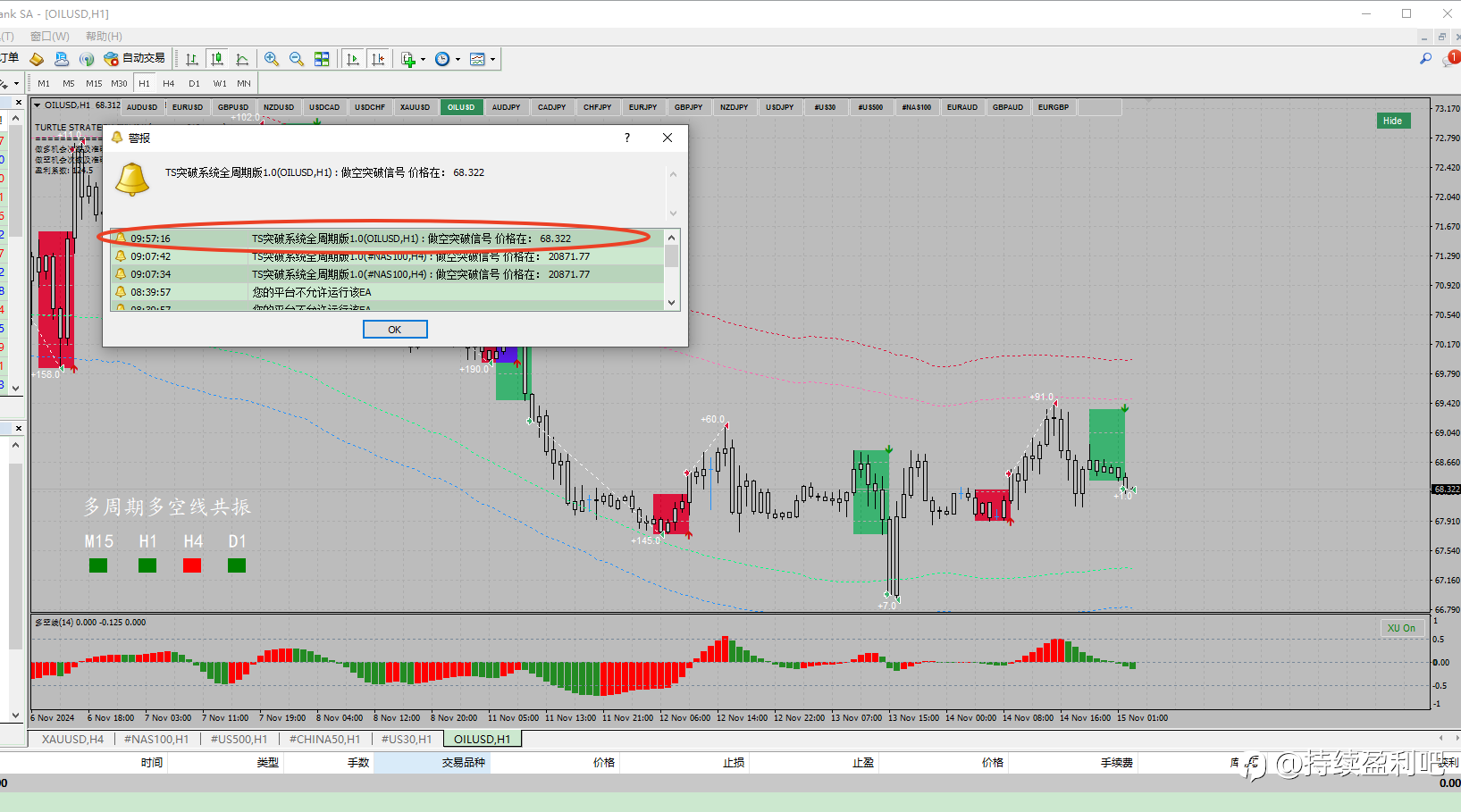Click the zoom in magnifier icon

(272, 59)
